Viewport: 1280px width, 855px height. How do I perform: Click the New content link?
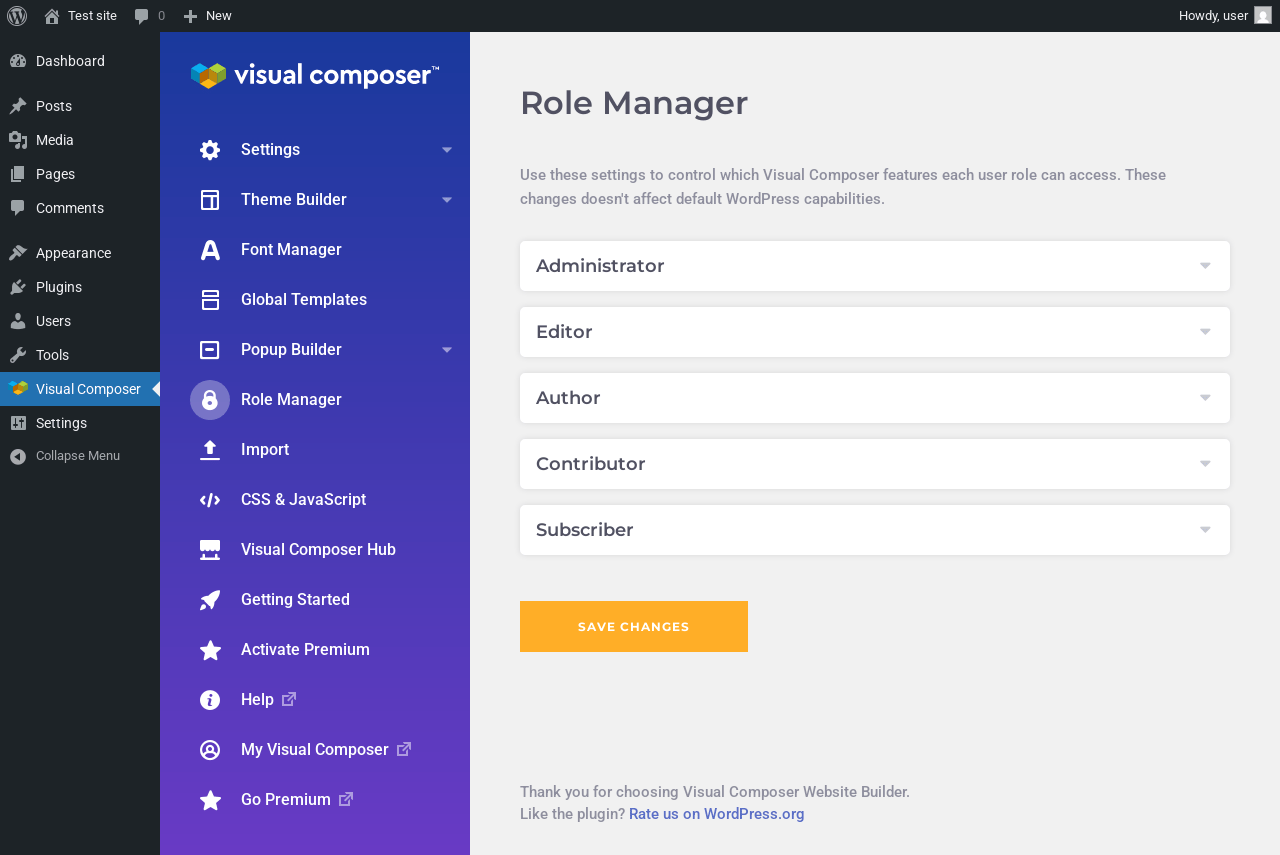(x=207, y=16)
